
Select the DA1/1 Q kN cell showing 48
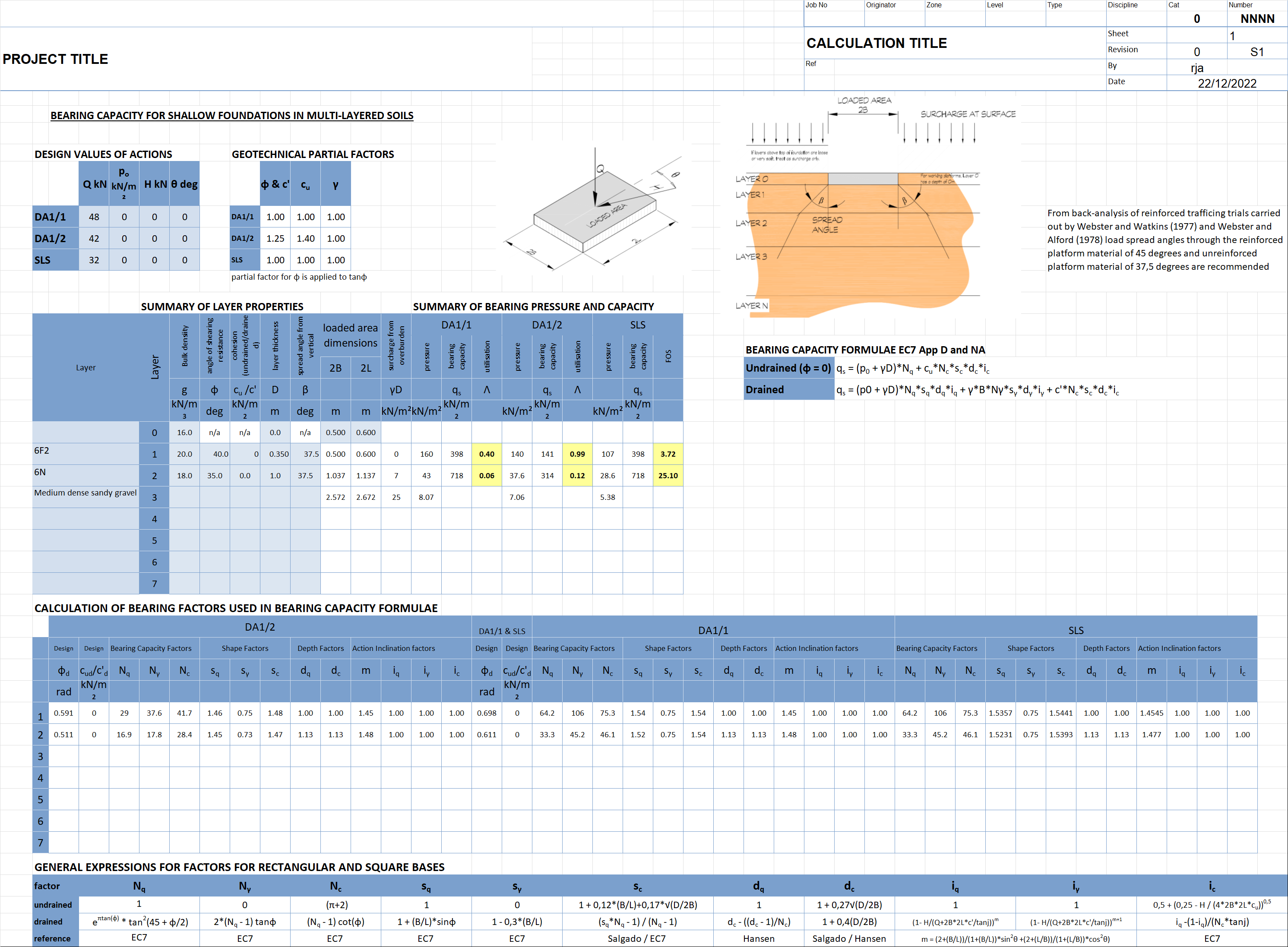tap(94, 217)
